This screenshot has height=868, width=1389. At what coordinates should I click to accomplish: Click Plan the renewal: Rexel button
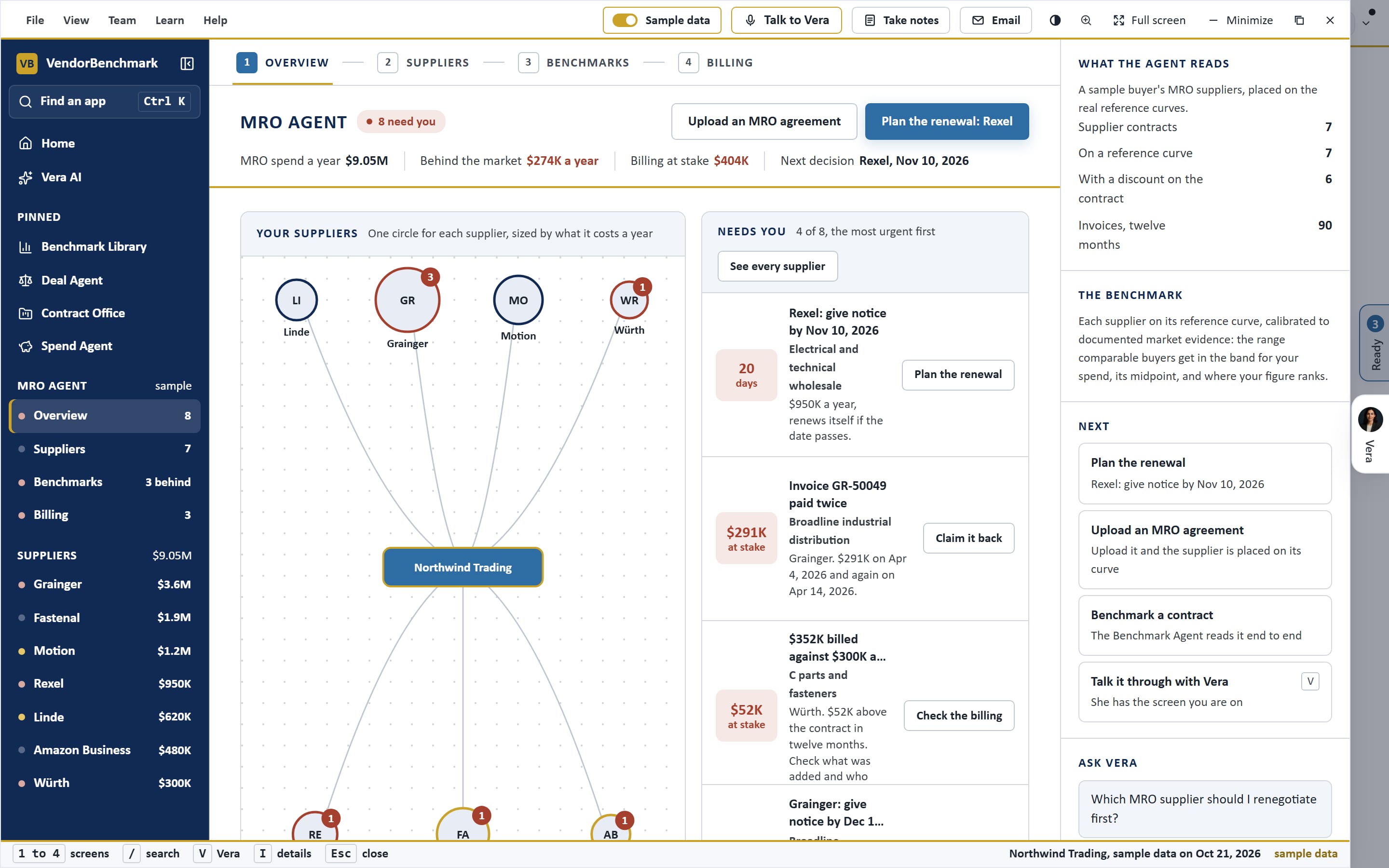pyautogui.click(x=946, y=121)
